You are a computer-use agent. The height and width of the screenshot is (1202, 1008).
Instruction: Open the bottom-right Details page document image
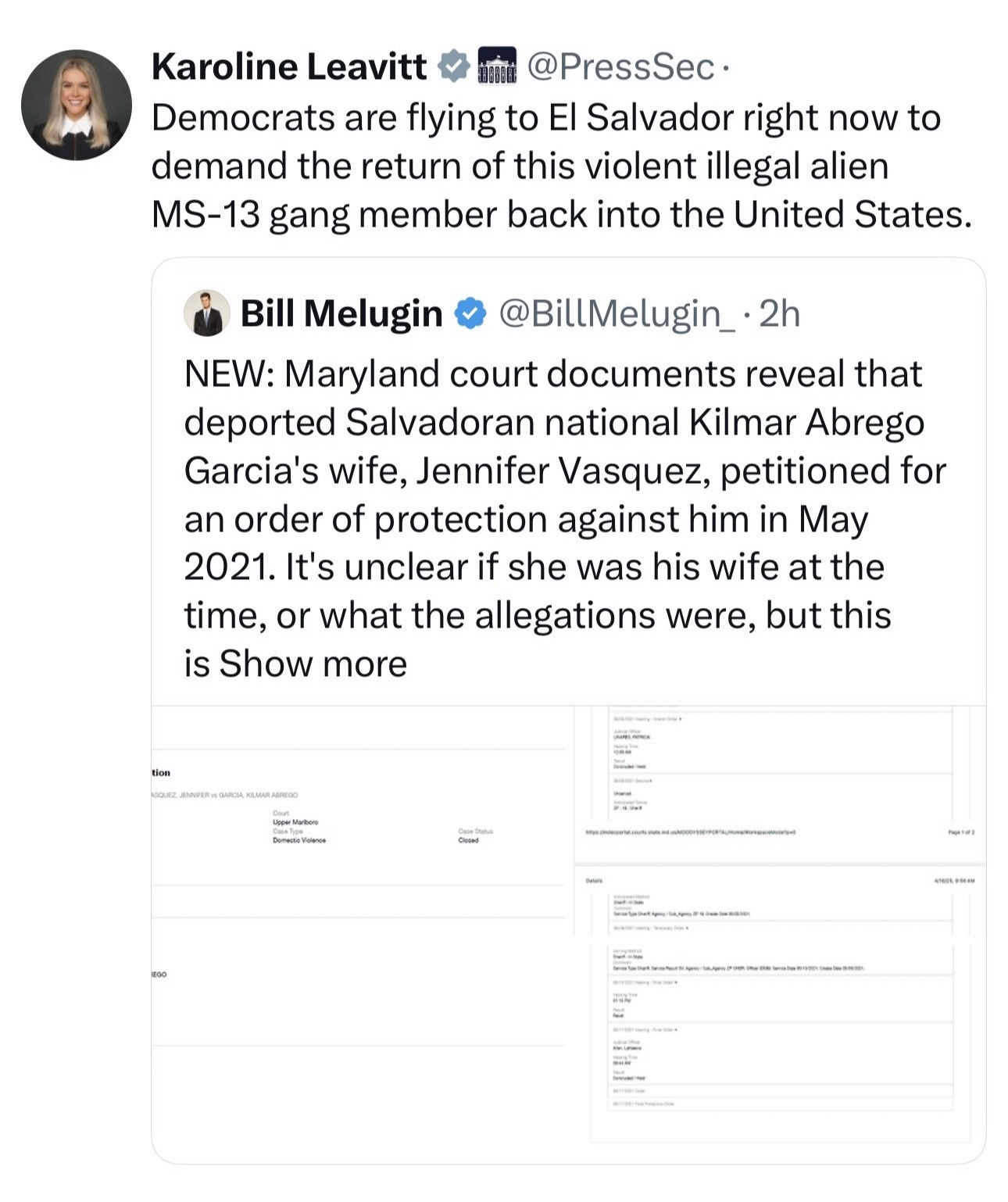[x=781, y=1014]
